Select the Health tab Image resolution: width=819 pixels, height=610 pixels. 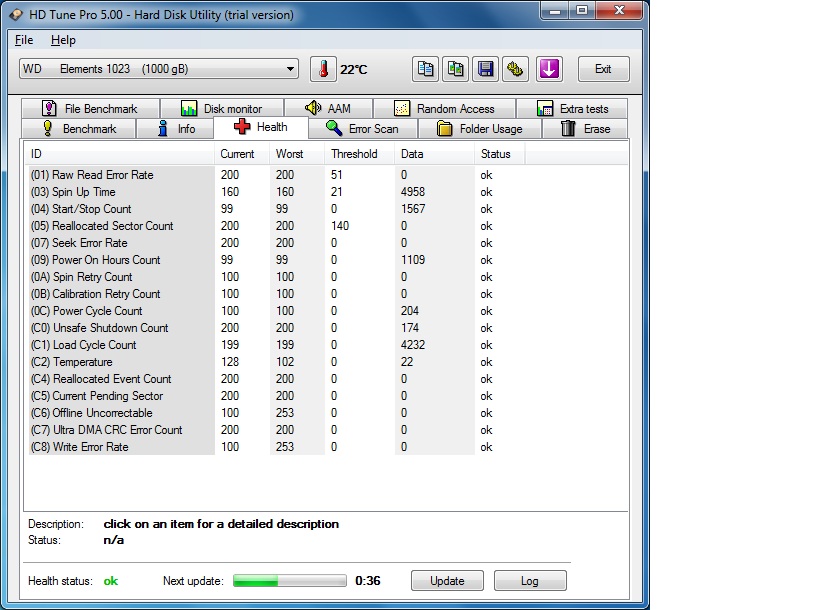pos(261,127)
